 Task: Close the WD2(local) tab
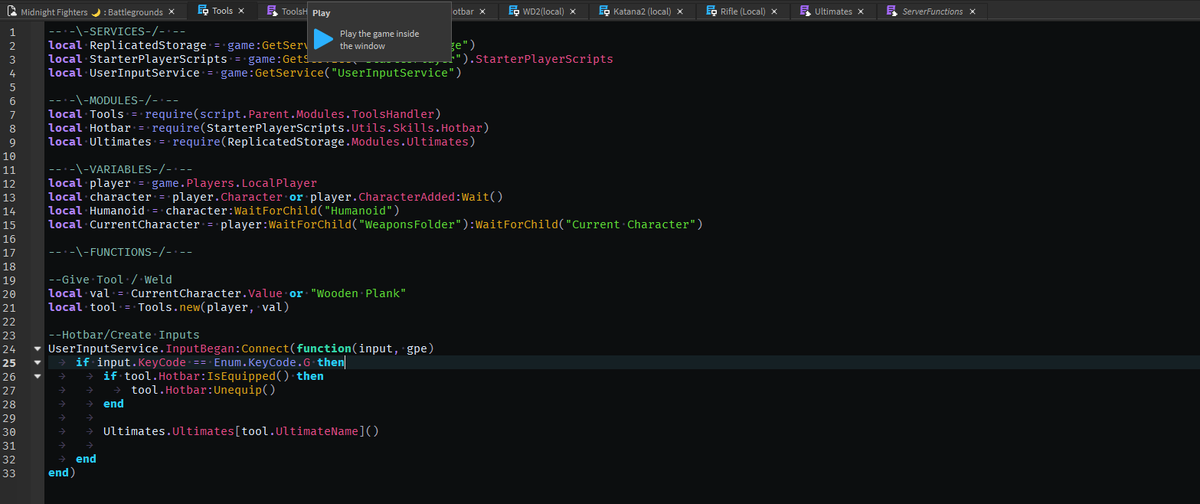572,12
